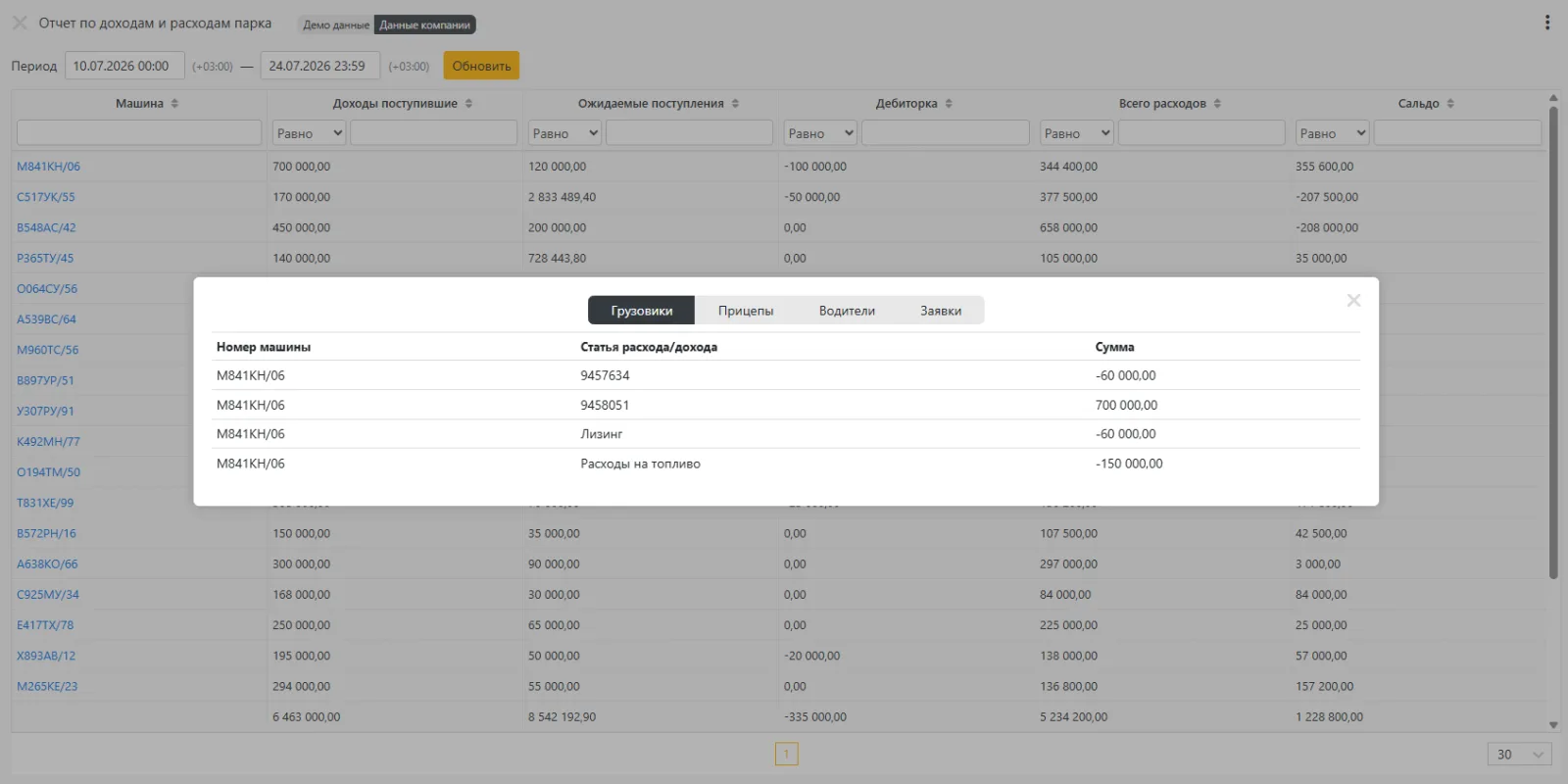This screenshot has width=1568, height=784.
Task: Select order number 9458051 in popup
Action: point(605,405)
